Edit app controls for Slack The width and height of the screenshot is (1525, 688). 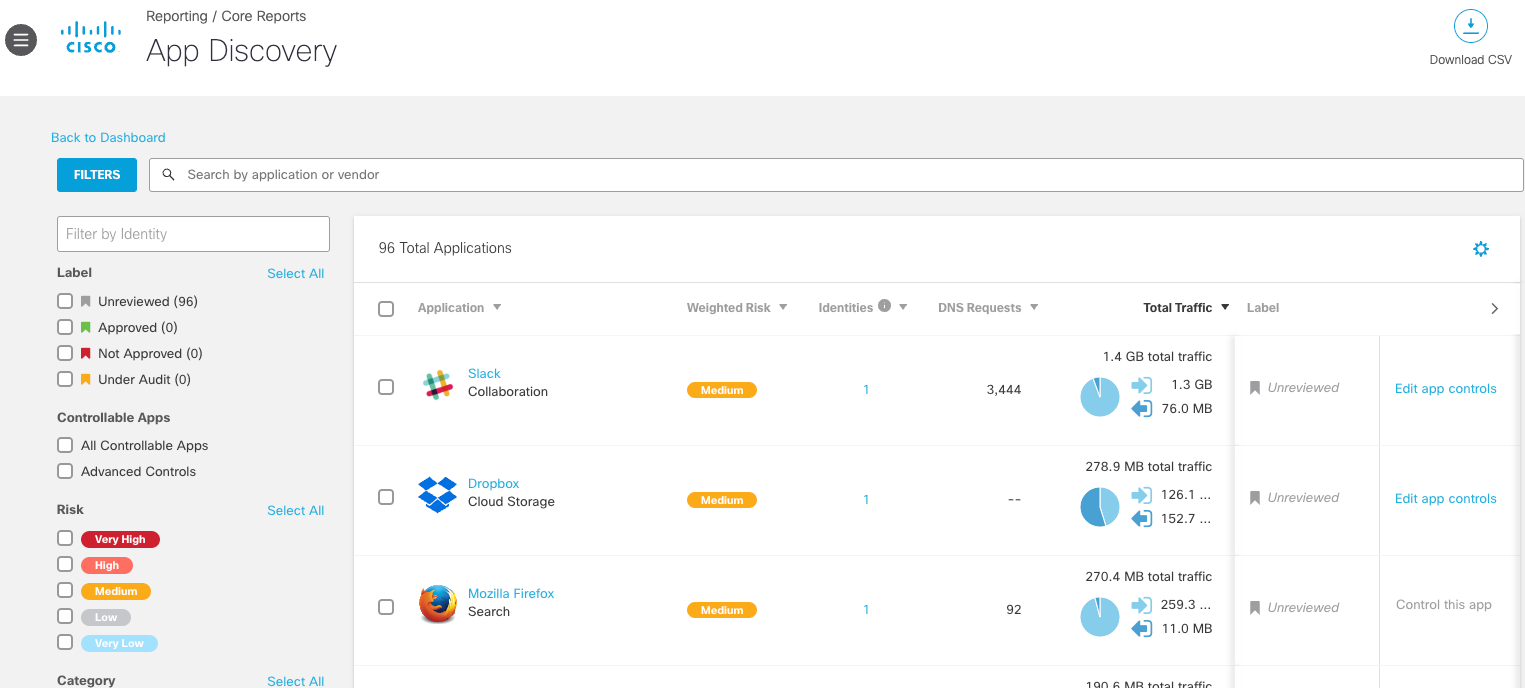1445,389
